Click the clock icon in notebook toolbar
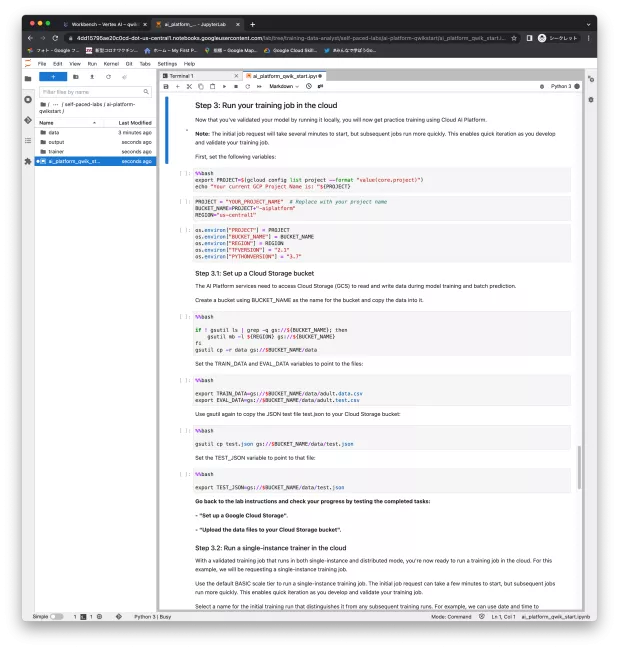The height and width of the screenshot is (650, 619). click(x=309, y=86)
